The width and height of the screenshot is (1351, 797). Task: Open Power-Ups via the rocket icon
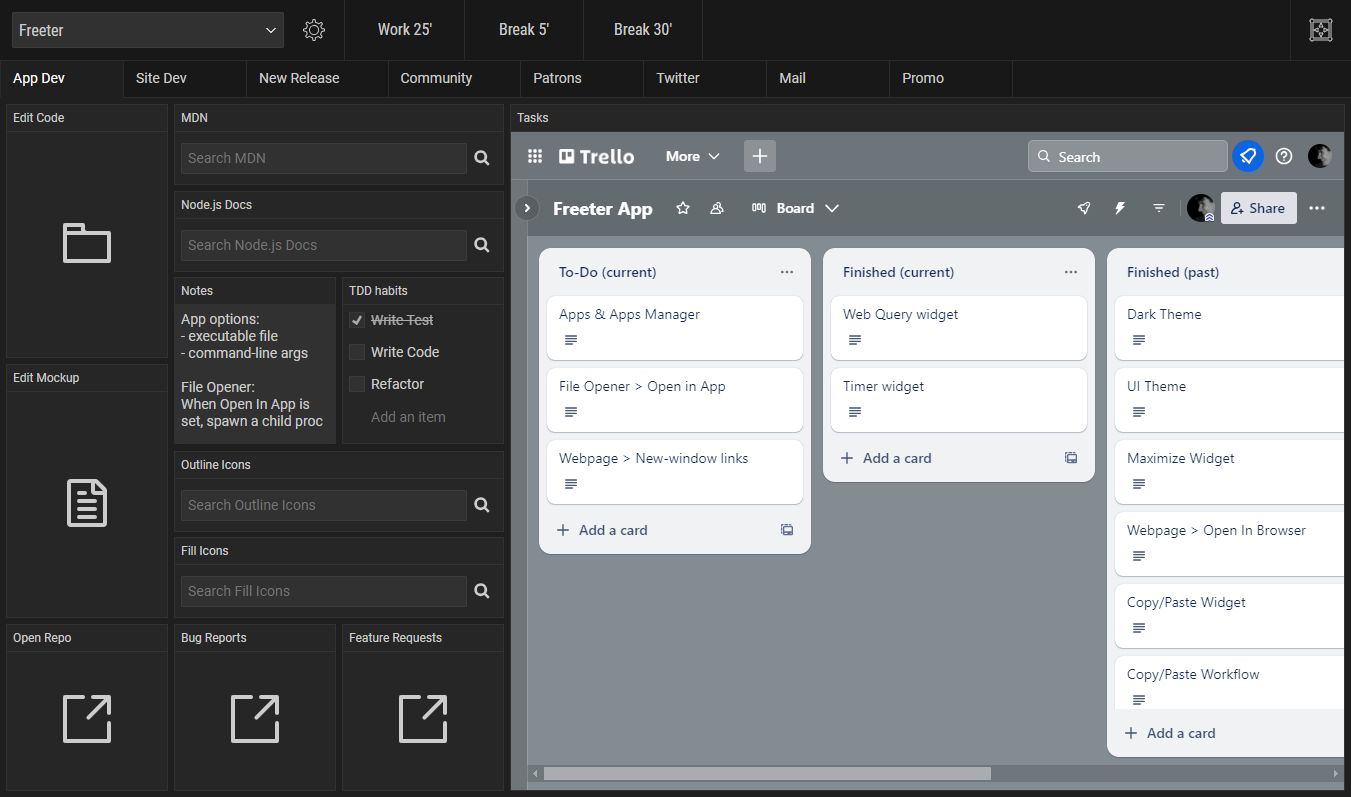click(x=1084, y=208)
